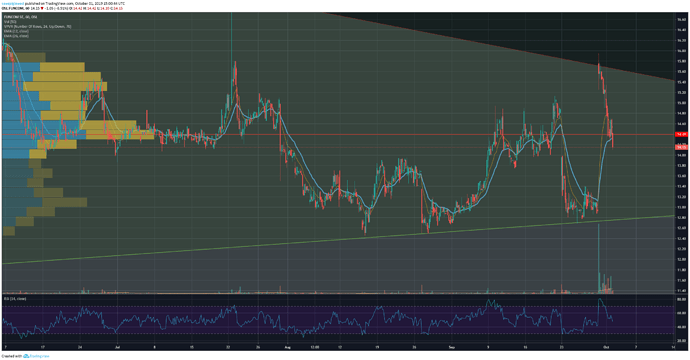Click the large volume spike bar near October
The image size is (690, 360).
pyautogui.click(x=598, y=258)
